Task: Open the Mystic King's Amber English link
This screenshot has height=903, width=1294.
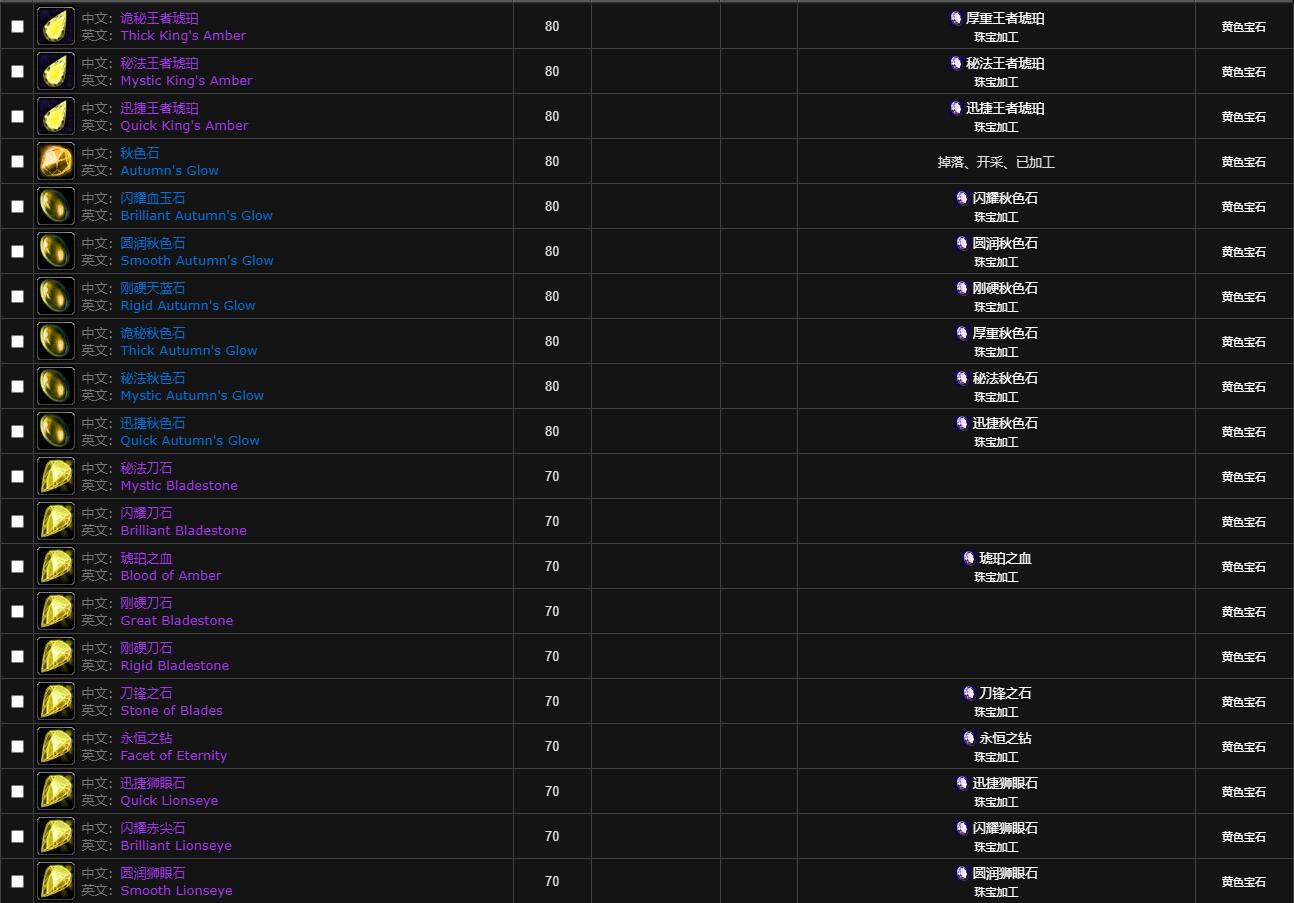Action: [x=186, y=80]
